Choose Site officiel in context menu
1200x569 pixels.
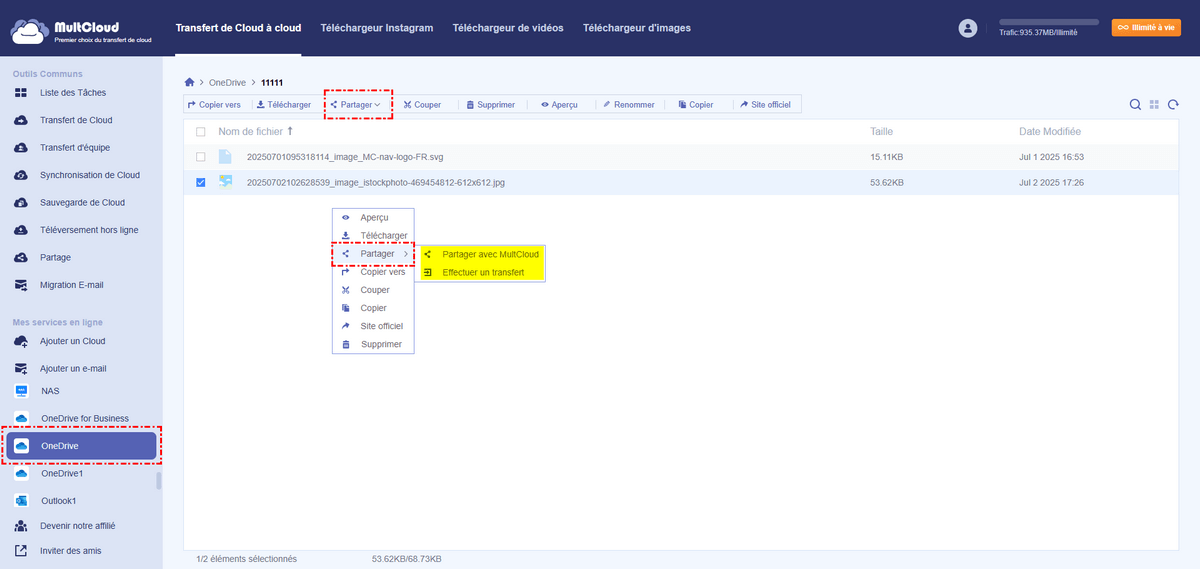[373, 326]
